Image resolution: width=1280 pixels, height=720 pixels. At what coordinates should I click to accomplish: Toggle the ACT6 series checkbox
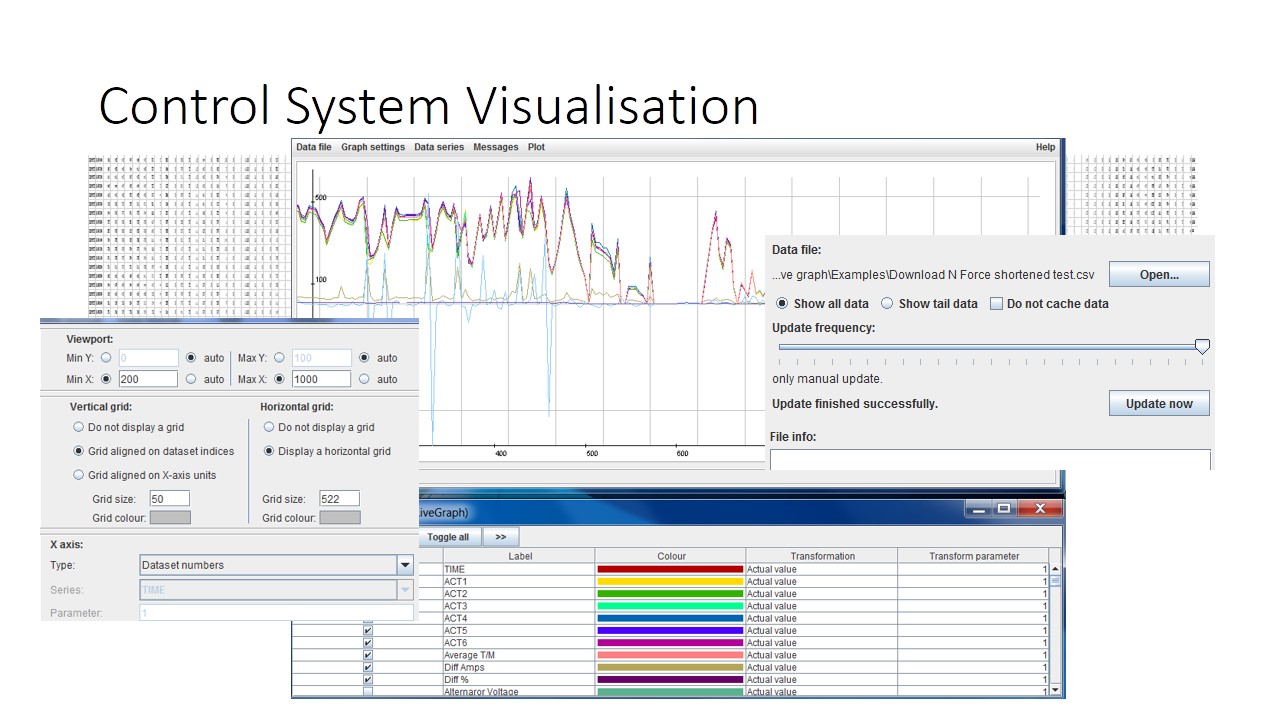pos(368,643)
